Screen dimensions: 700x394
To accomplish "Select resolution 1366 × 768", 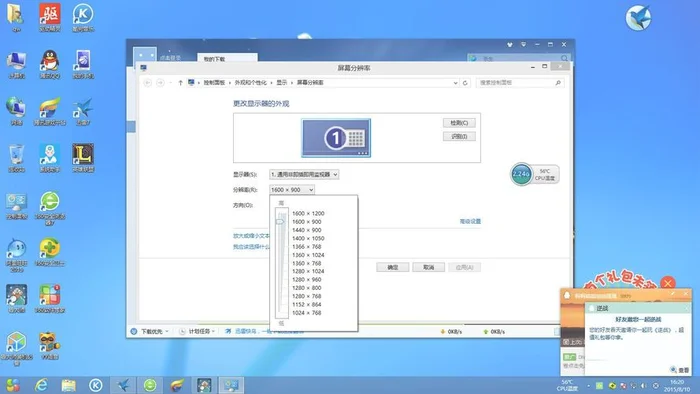I will click(307, 247).
